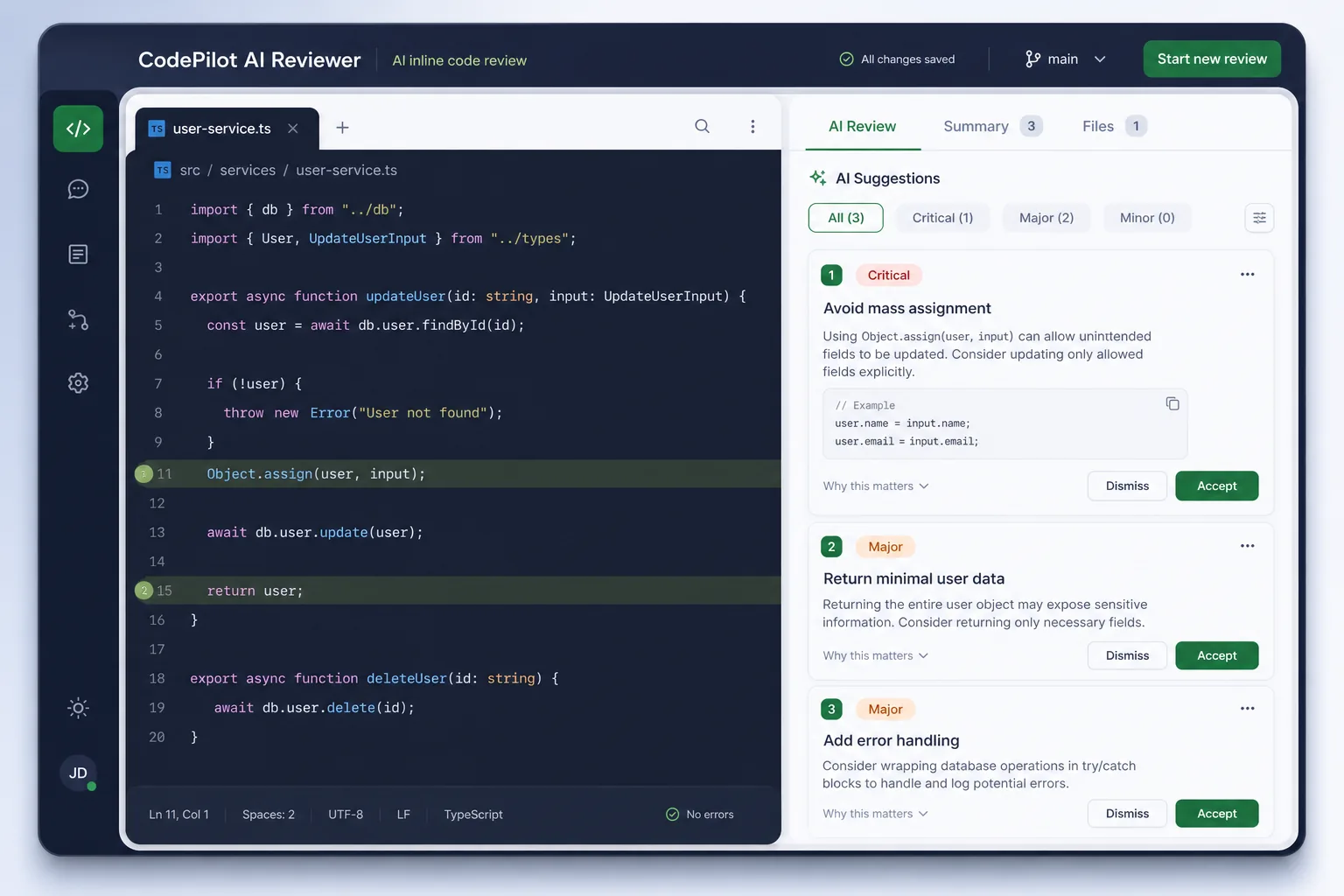Viewport: 1344px width, 896px height.
Task: Change the Spaces: 2 indentation setting
Action: coord(269,815)
